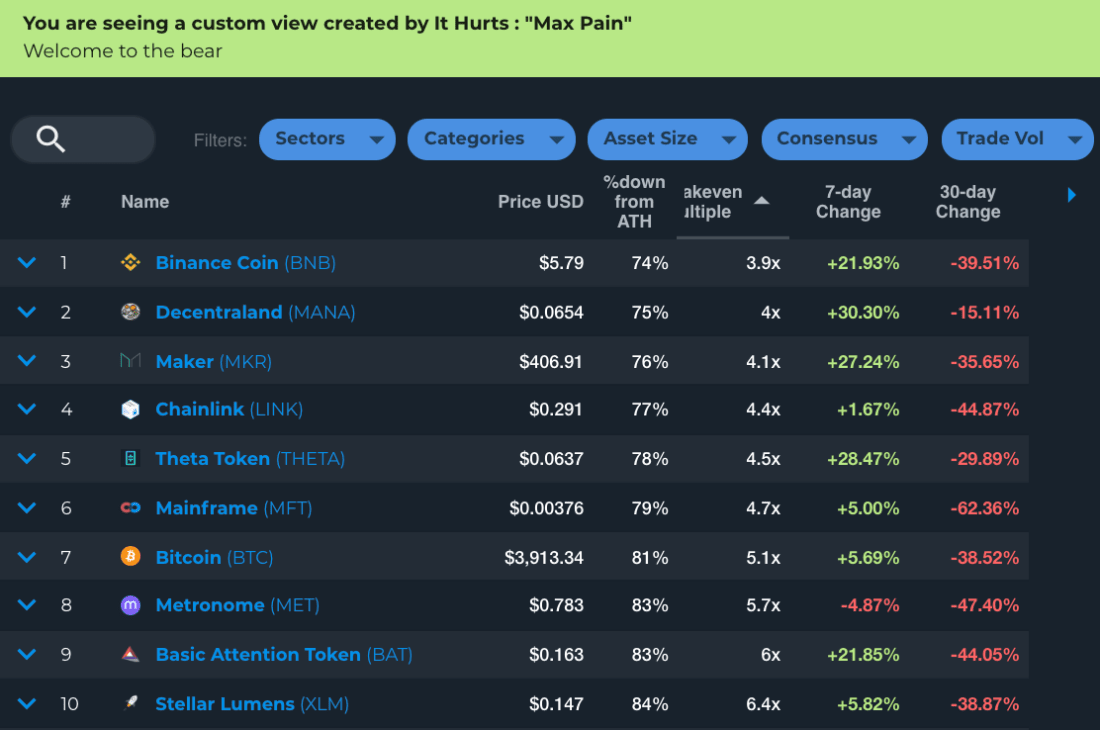Sort by %down from ATH column
Screen dimensions: 1100x730
click(x=634, y=202)
